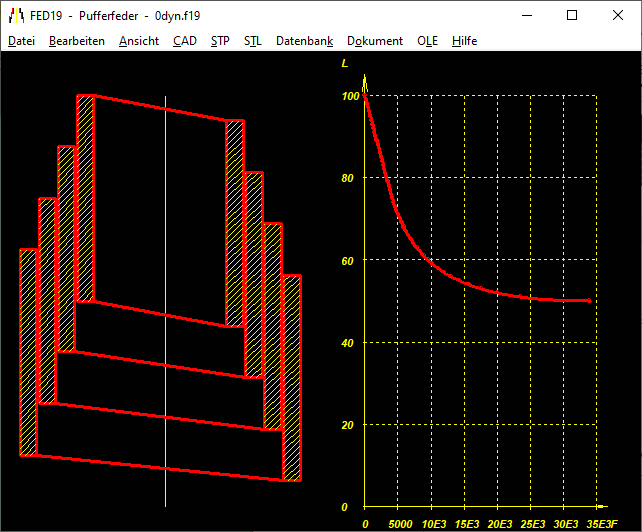Open the Bearbeiten menu
The height and width of the screenshot is (532, 642).
pos(76,41)
